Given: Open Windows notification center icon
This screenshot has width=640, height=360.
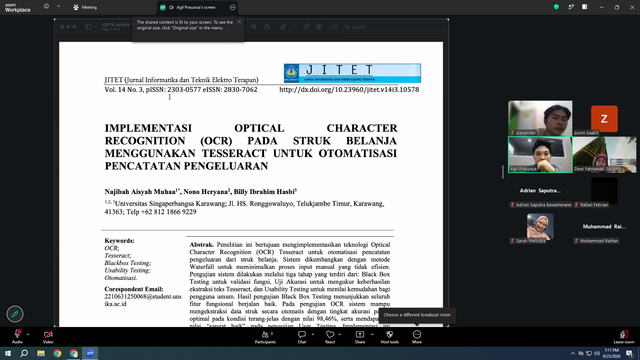Looking at the screenshot, I should [x=629, y=353].
